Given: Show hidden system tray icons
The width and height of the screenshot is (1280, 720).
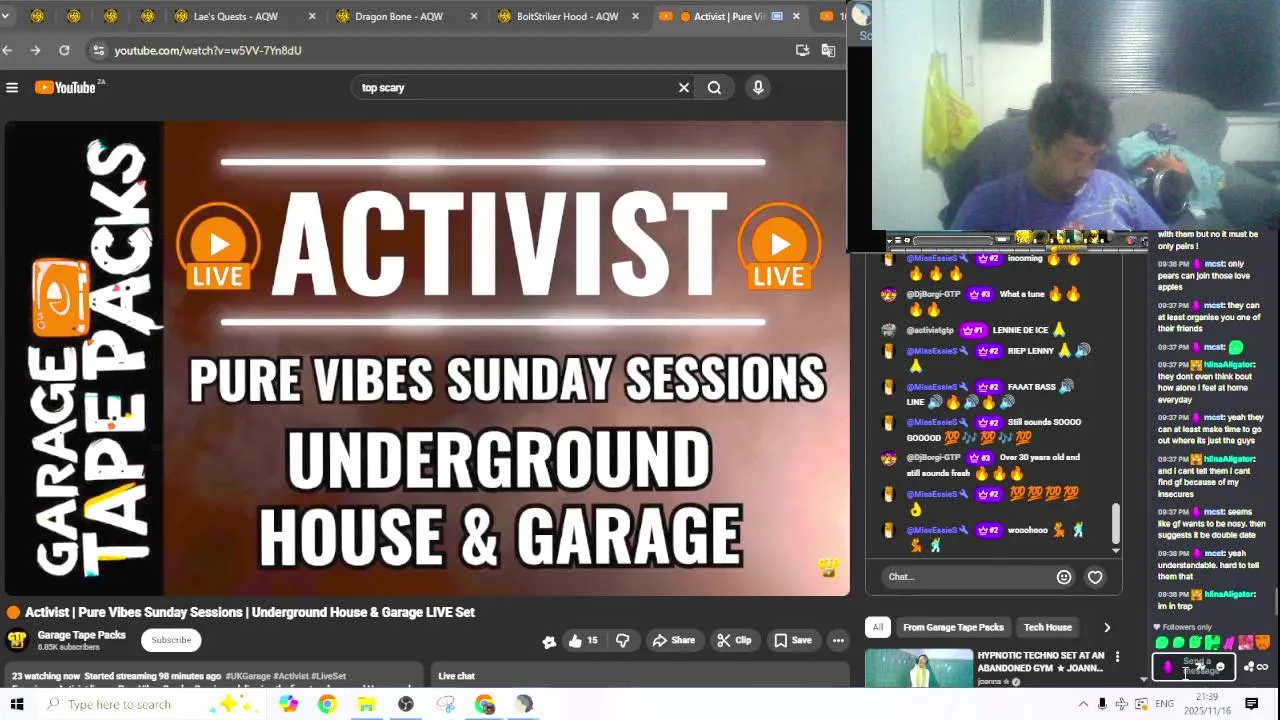Looking at the screenshot, I should click(1083, 704).
